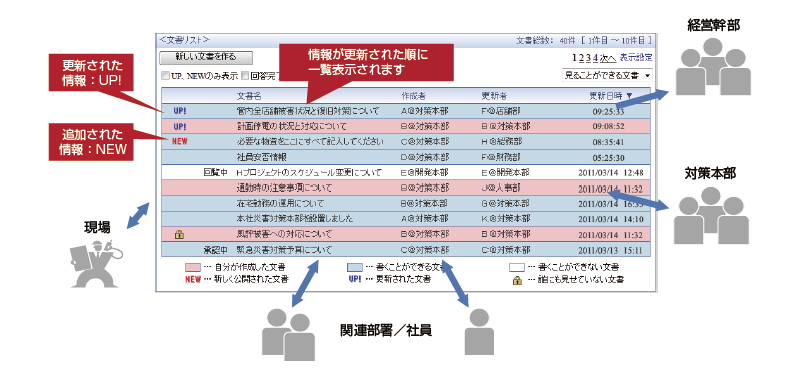Open document 在宅勤務の運用について
Viewport: 800px width, 370px height.
point(280,204)
